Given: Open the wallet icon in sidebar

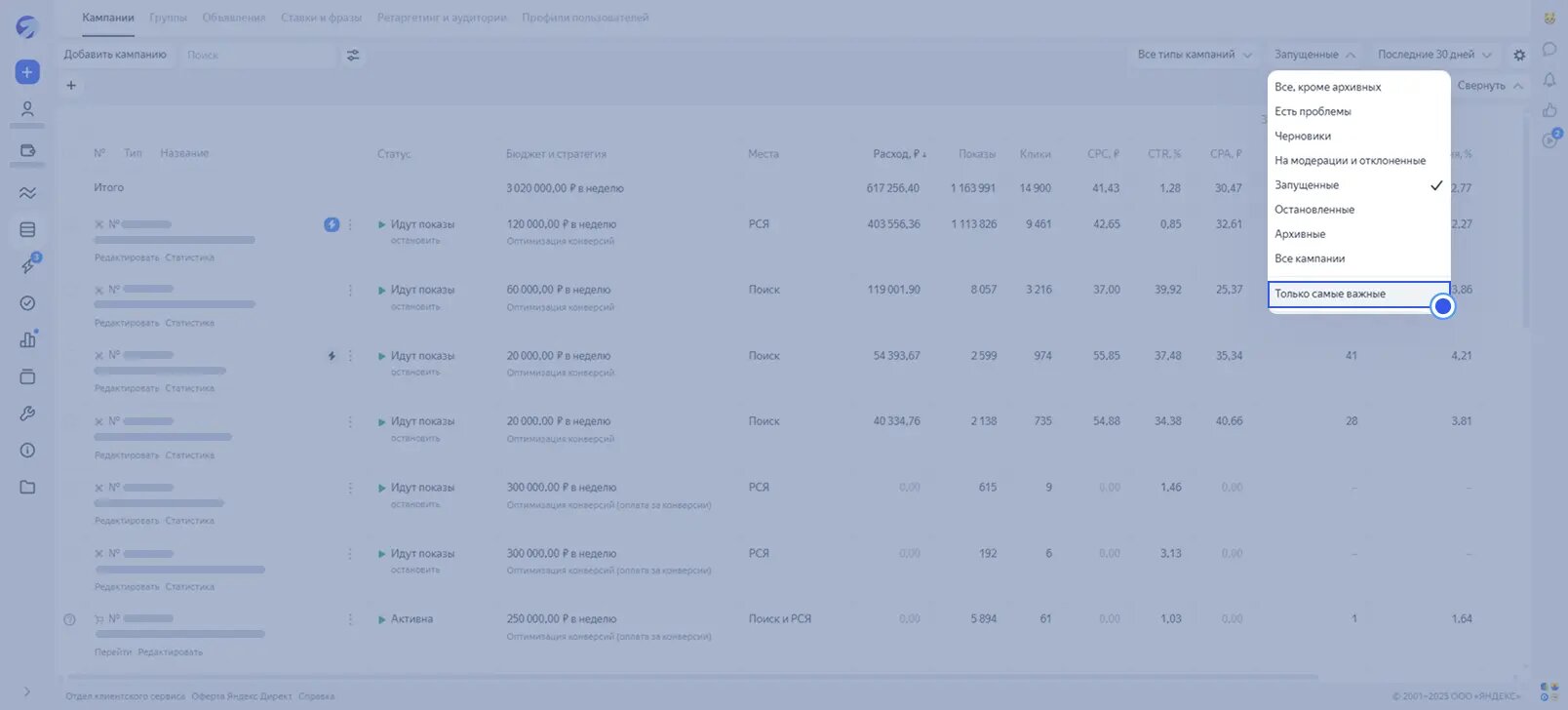Looking at the screenshot, I should pos(27,151).
